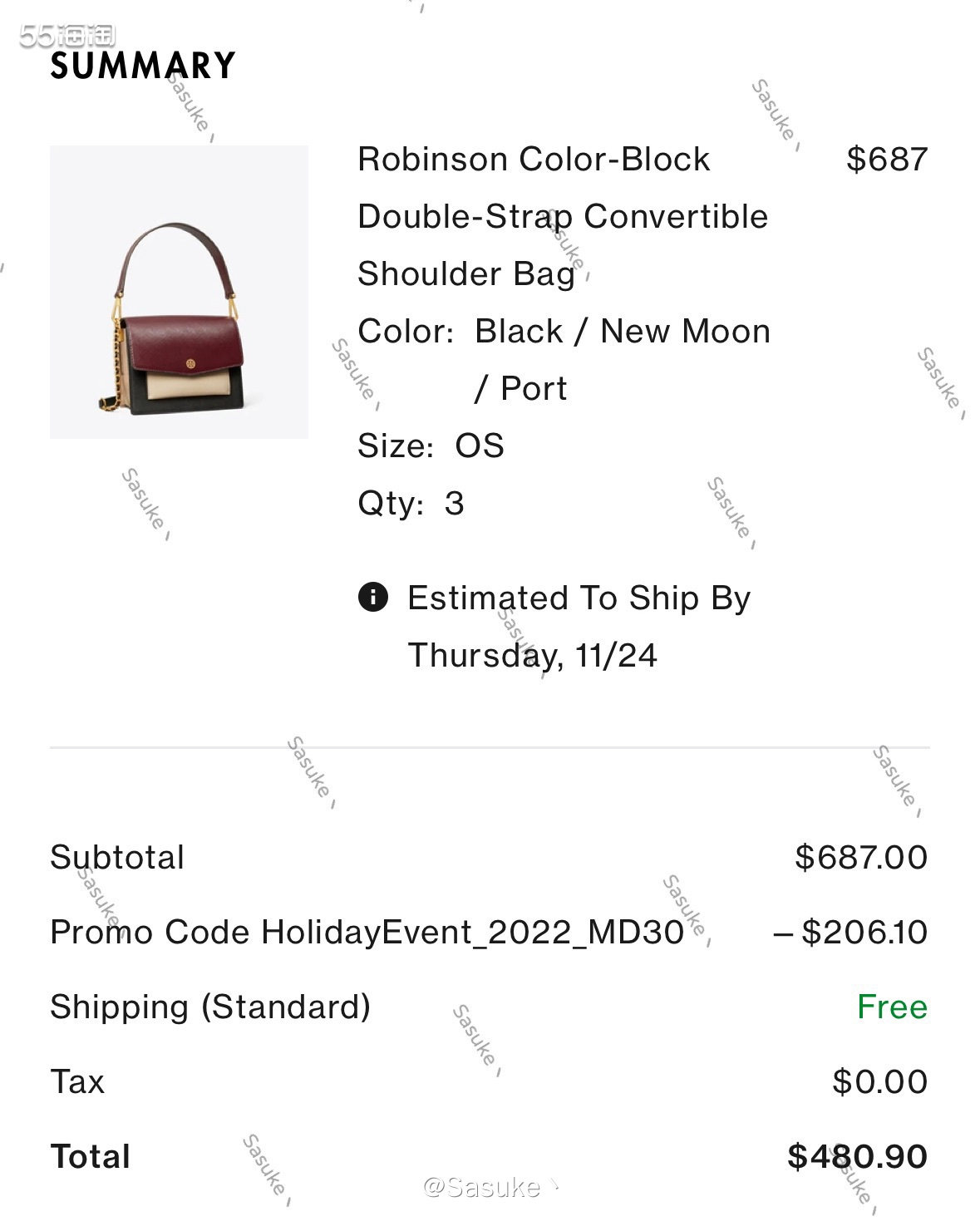Select the $206.10 promo discount amount

coord(851,932)
